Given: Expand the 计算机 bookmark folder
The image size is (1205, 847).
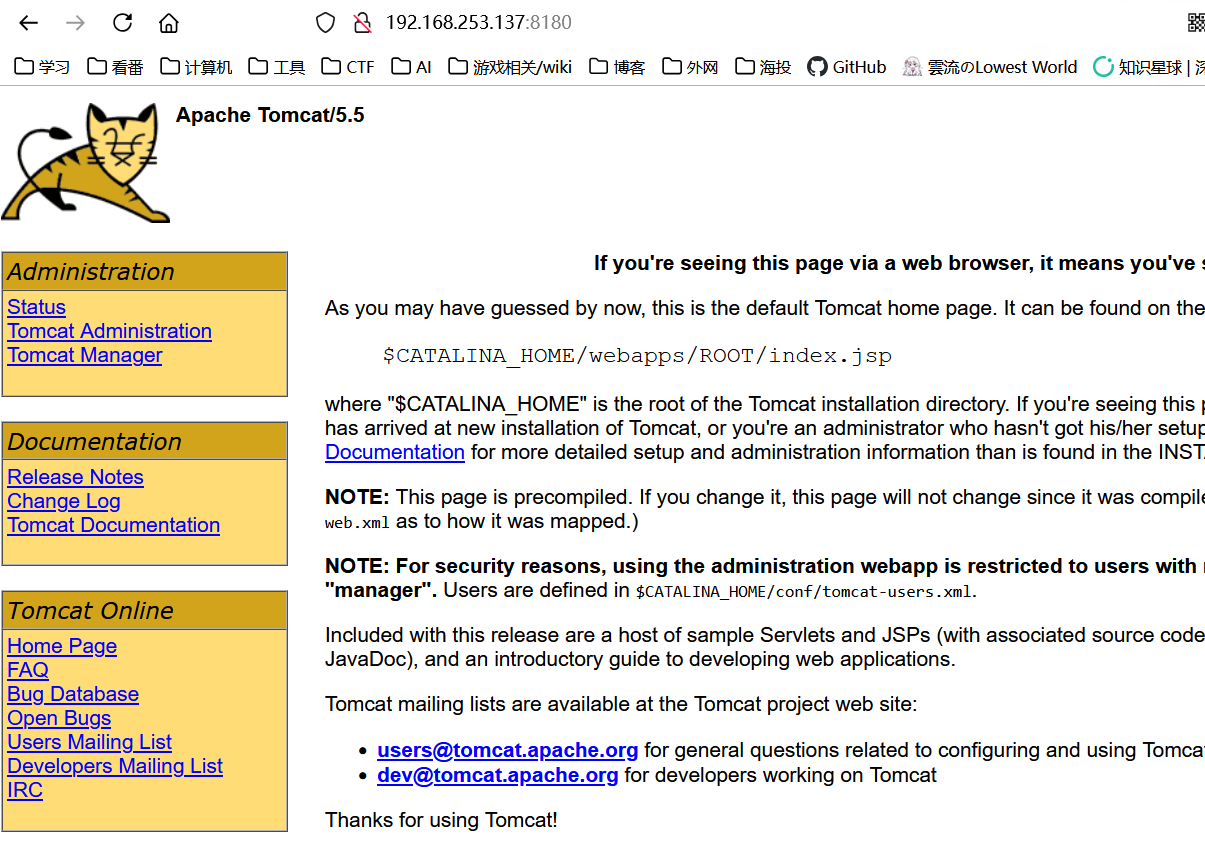Looking at the screenshot, I should coord(196,67).
